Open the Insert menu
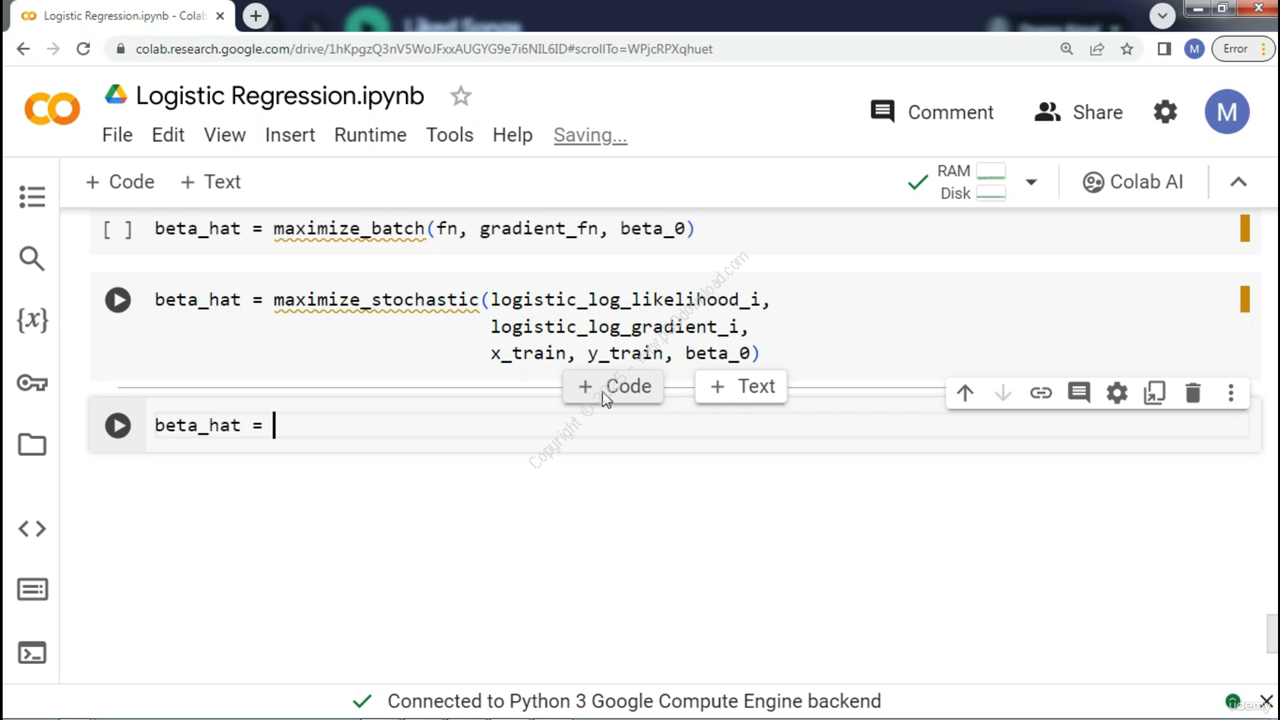The height and width of the screenshot is (720, 1280). [290, 135]
